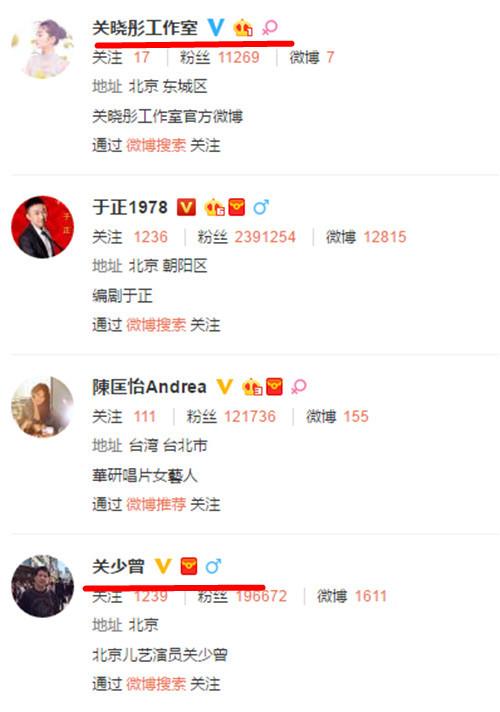500x712 pixels.
Task: Click red V verification badge of 于正1978
Action: (186, 208)
